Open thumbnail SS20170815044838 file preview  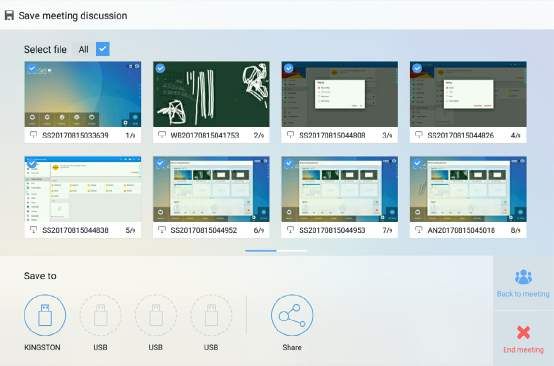point(83,189)
